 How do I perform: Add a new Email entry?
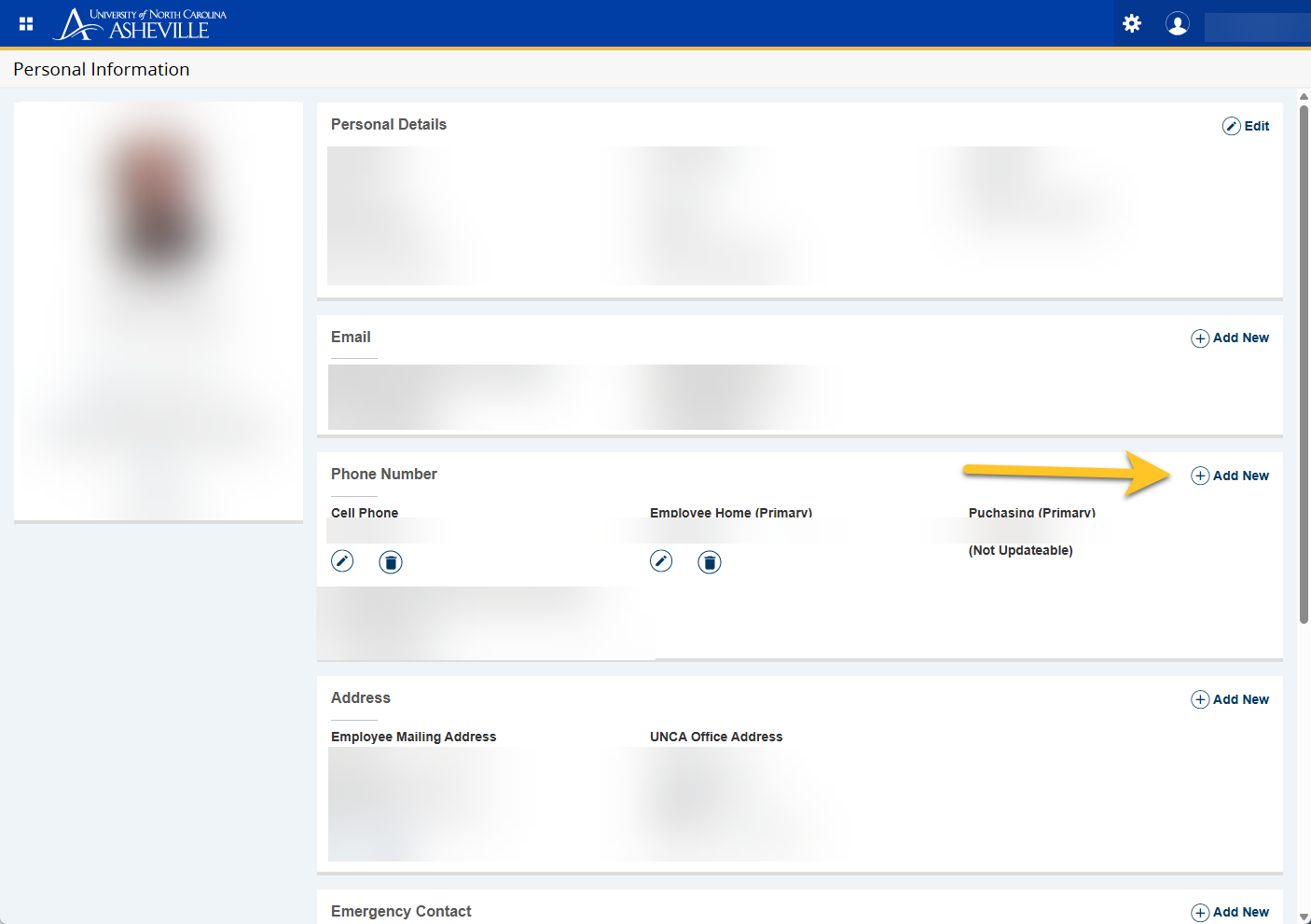point(1230,338)
